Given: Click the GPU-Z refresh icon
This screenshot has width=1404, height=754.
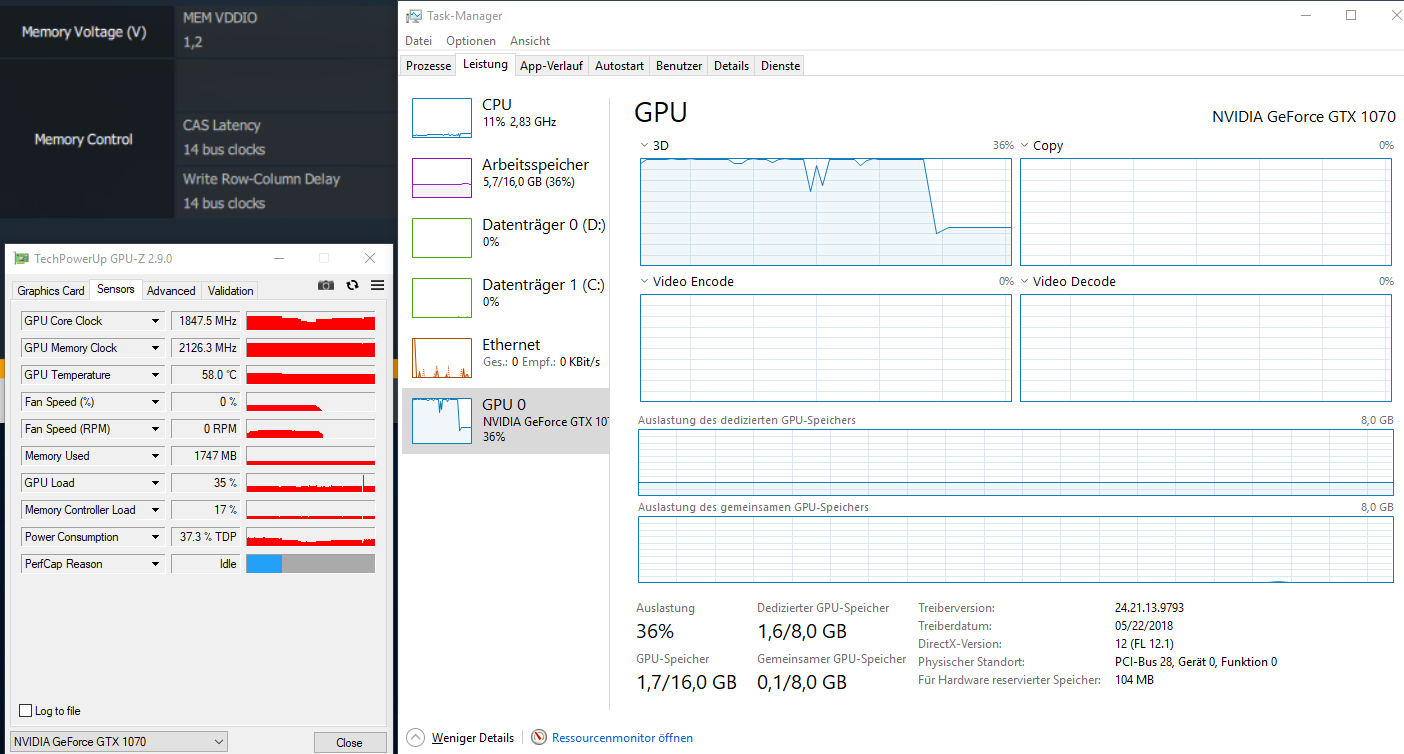Looking at the screenshot, I should (352, 285).
